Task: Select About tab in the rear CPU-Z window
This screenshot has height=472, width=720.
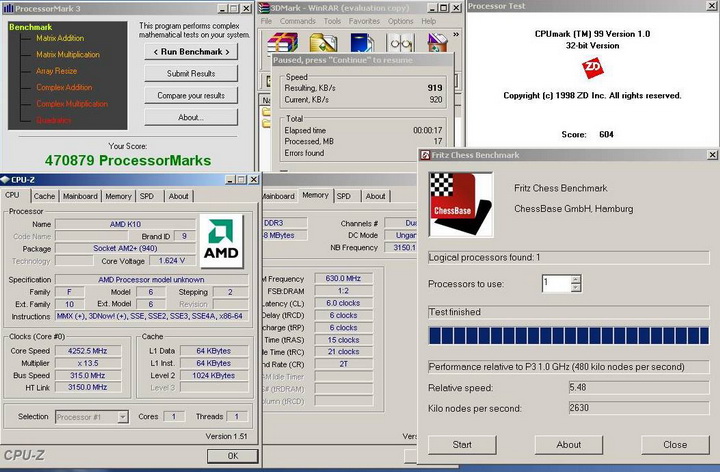Action: pos(376,196)
